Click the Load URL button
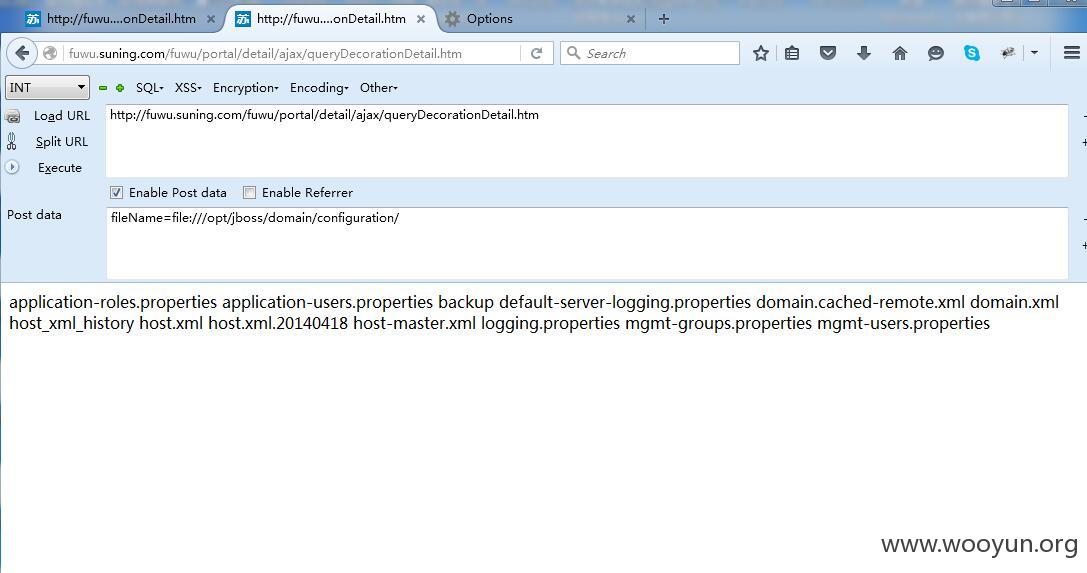The width and height of the screenshot is (1087, 573). coord(62,116)
